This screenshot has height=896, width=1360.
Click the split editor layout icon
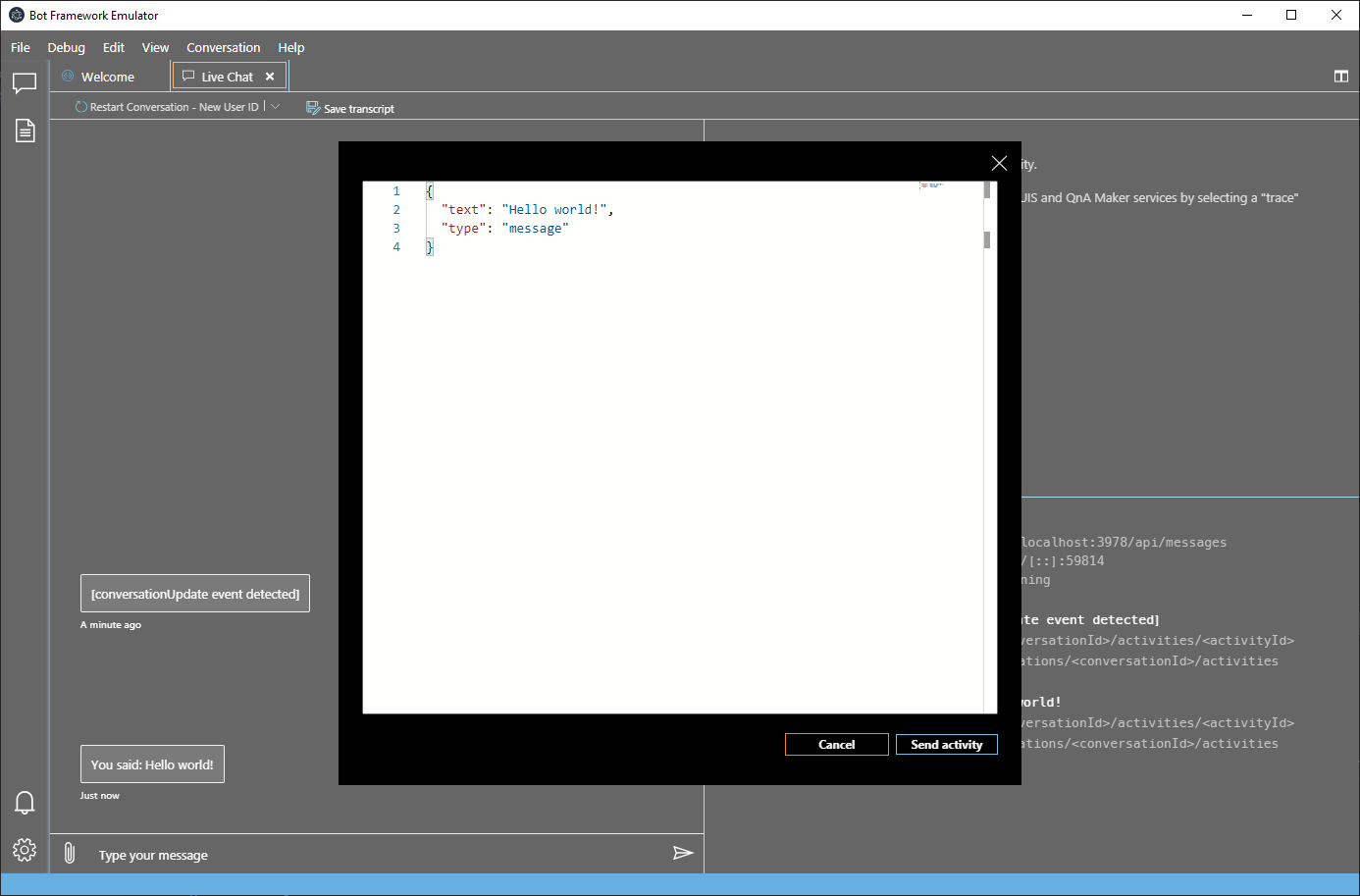point(1341,77)
